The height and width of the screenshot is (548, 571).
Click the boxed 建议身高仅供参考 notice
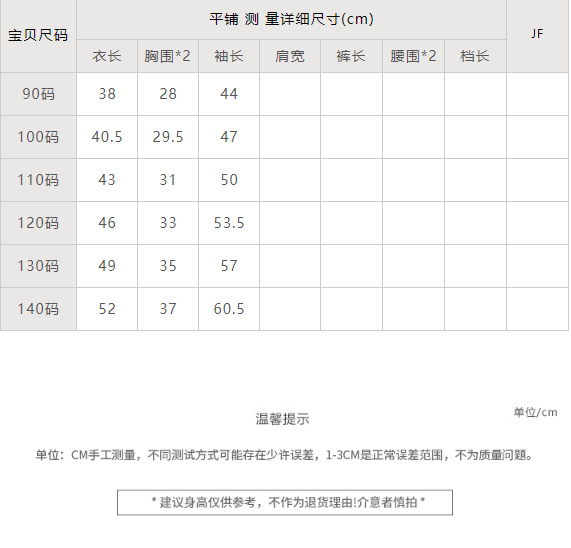pyautogui.click(x=285, y=502)
